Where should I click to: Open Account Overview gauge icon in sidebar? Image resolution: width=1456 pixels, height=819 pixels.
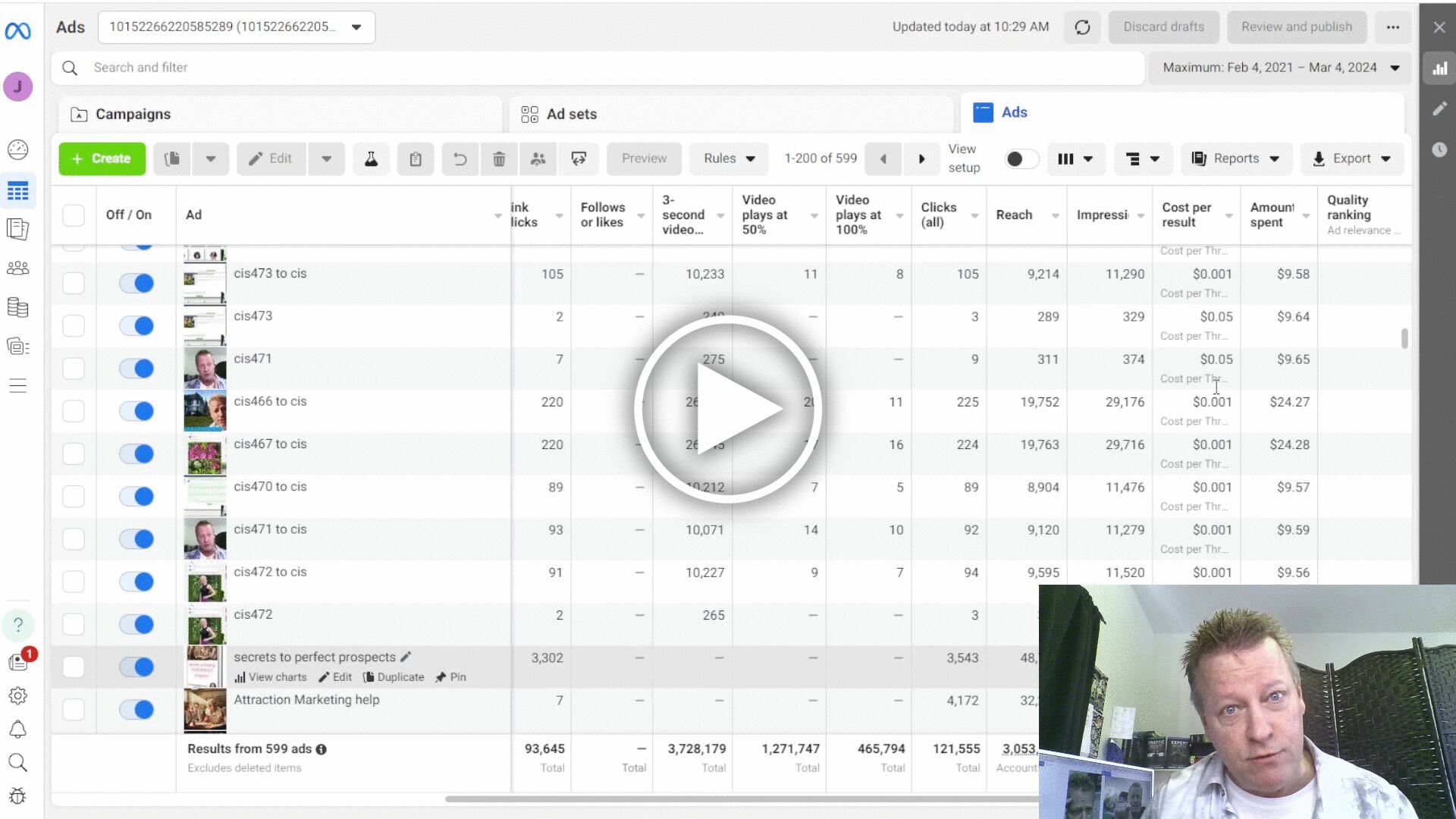(17, 149)
